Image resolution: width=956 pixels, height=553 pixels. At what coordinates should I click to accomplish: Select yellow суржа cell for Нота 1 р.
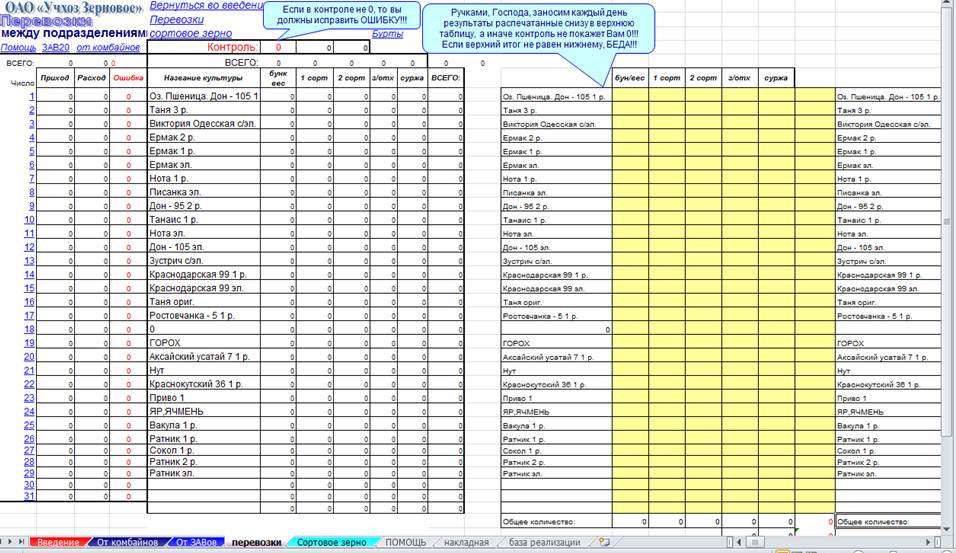point(776,179)
